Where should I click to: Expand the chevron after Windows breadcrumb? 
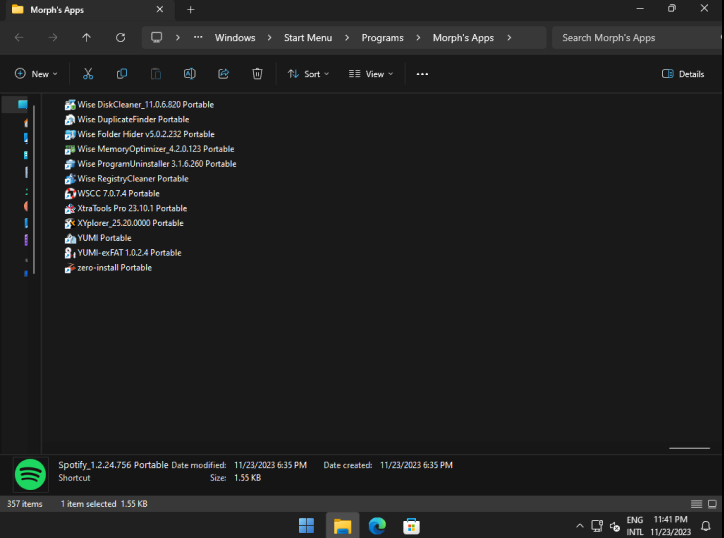pyautogui.click(x=269, y=37)
